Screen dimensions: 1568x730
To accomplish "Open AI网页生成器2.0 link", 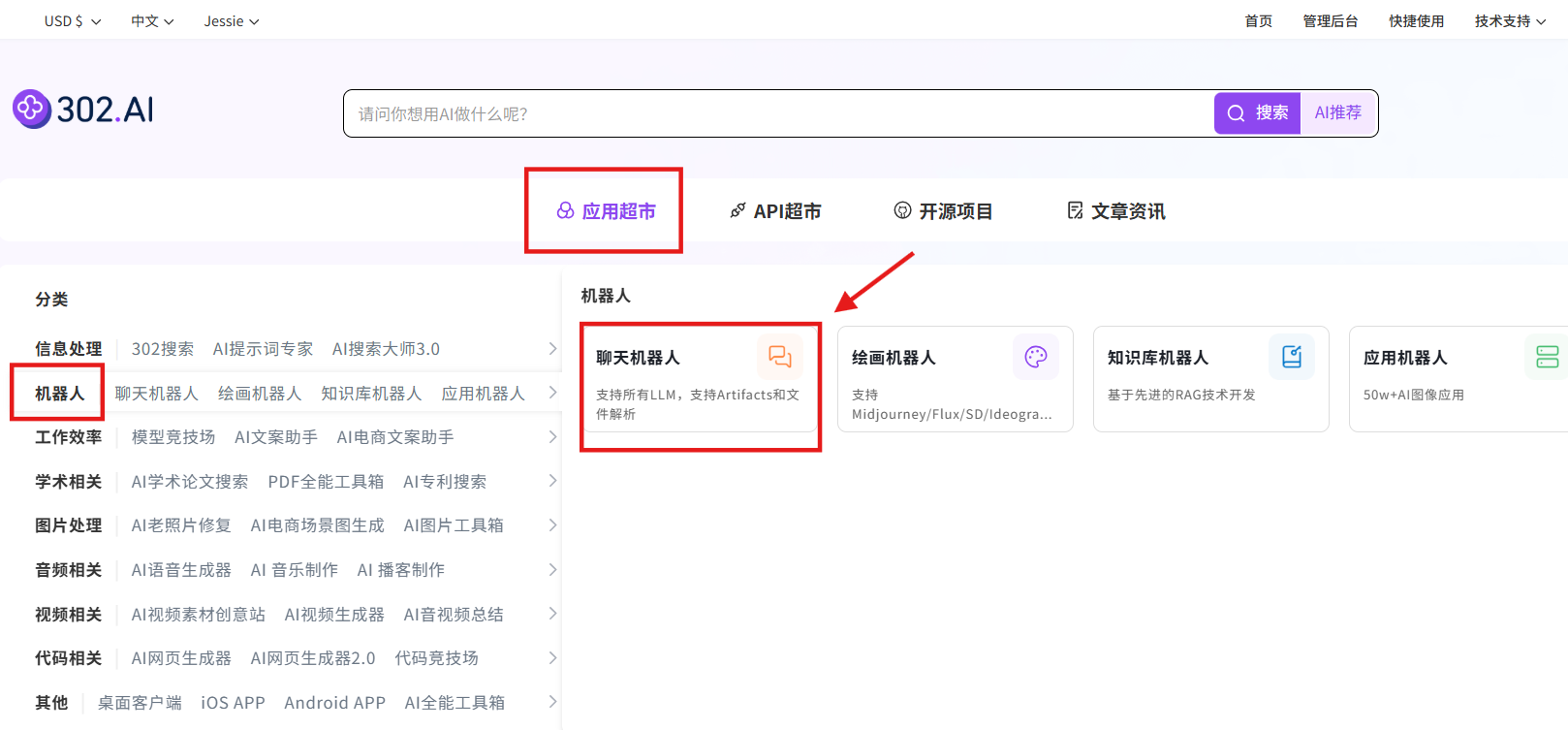I will 313,658.
